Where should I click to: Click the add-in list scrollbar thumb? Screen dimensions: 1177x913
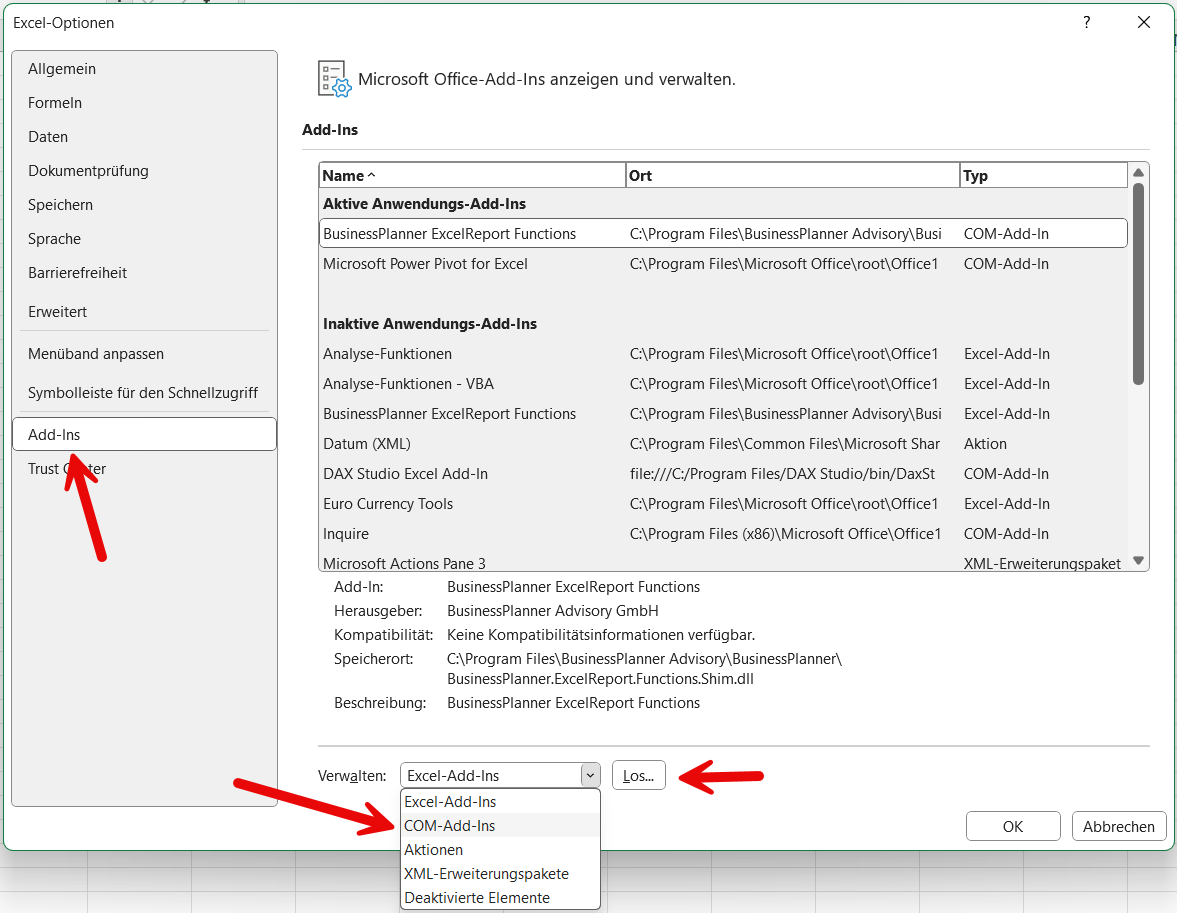[1138, 284]
